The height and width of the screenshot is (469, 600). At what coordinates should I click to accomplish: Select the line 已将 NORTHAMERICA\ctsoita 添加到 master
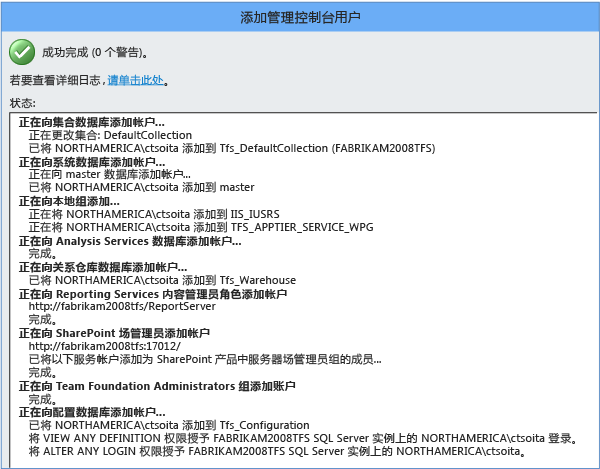pos(142,187)
